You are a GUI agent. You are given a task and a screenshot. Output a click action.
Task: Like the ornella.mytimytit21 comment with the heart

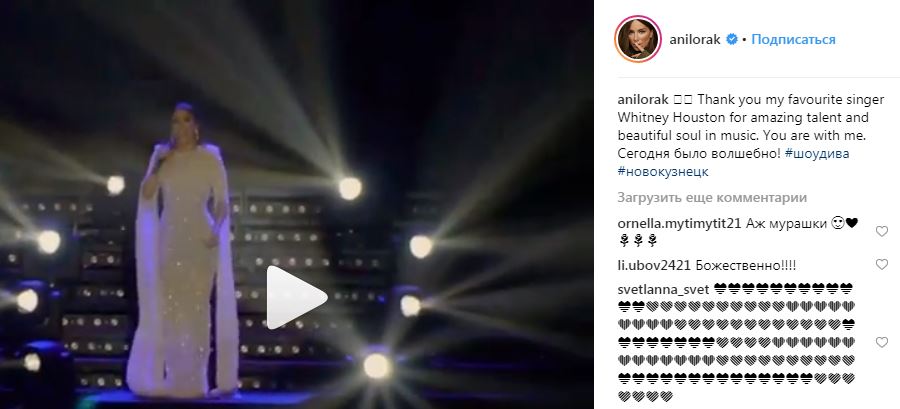(882, 231)
